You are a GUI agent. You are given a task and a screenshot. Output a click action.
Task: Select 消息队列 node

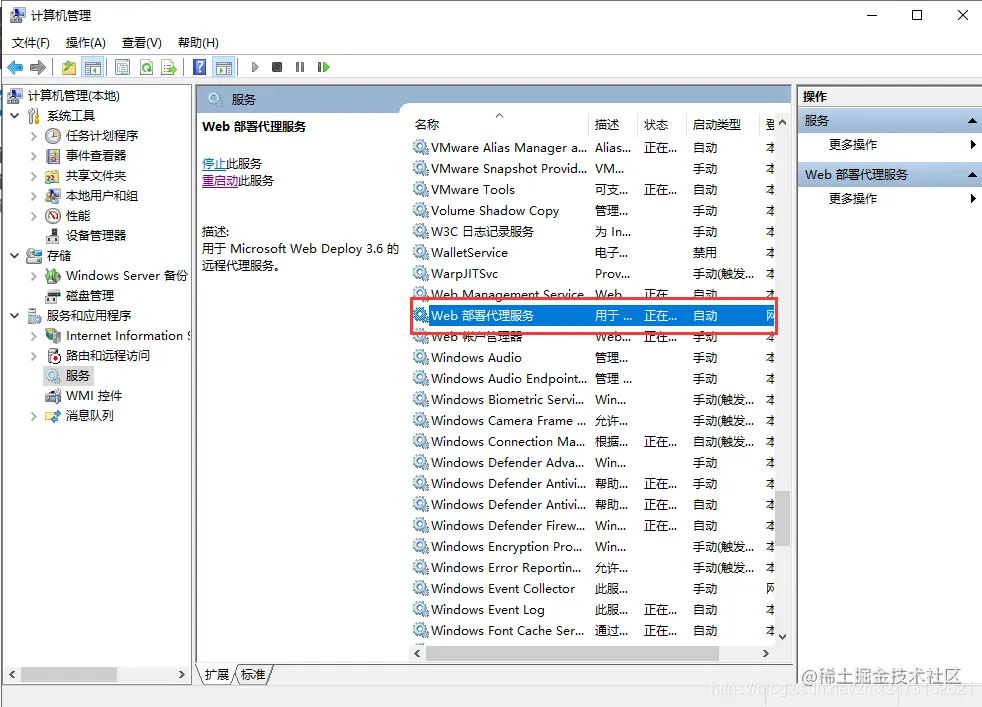tap(90, 416)
